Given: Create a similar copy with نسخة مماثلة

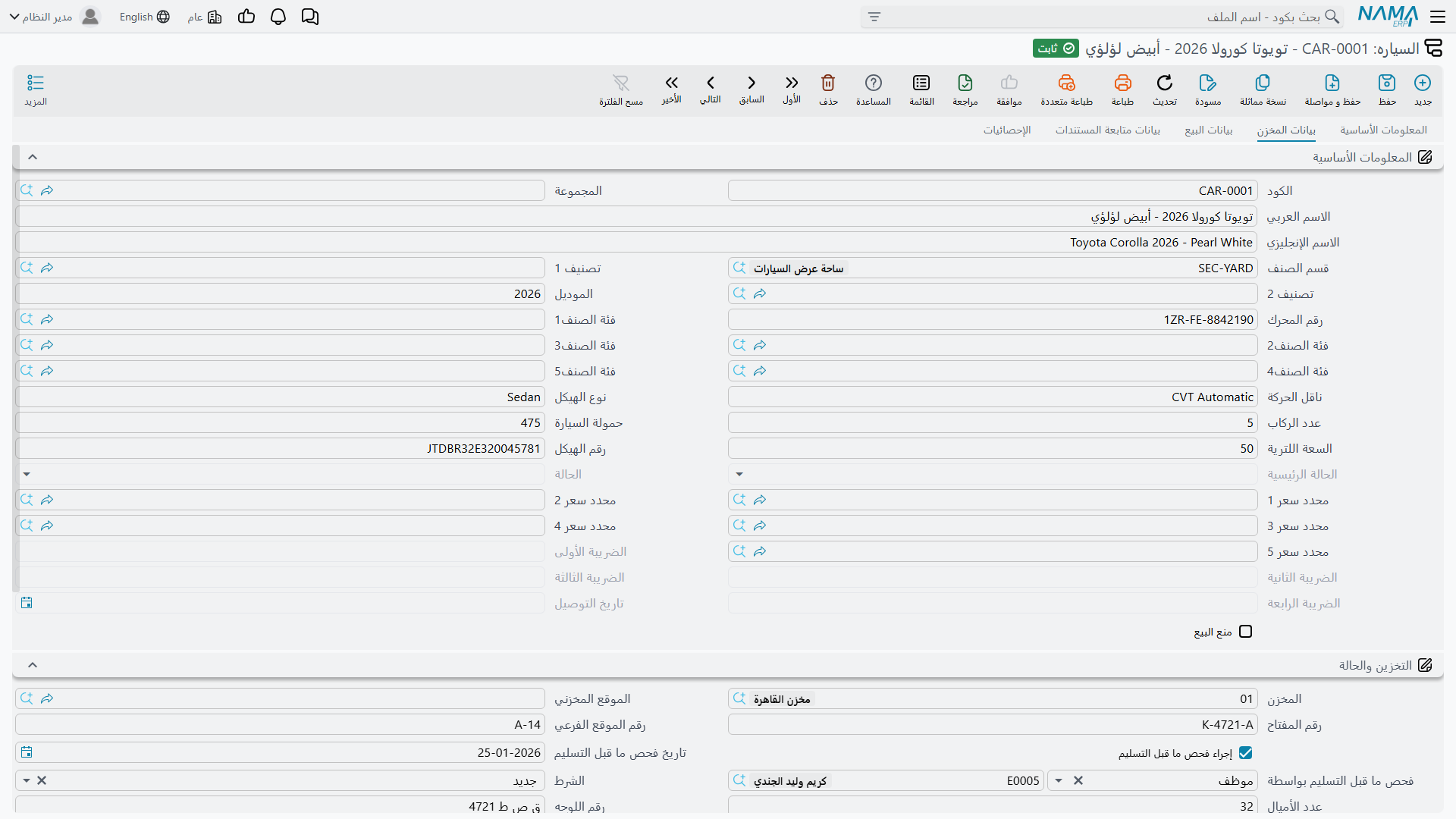Looking at the screenshot, I should (1263, 89).
